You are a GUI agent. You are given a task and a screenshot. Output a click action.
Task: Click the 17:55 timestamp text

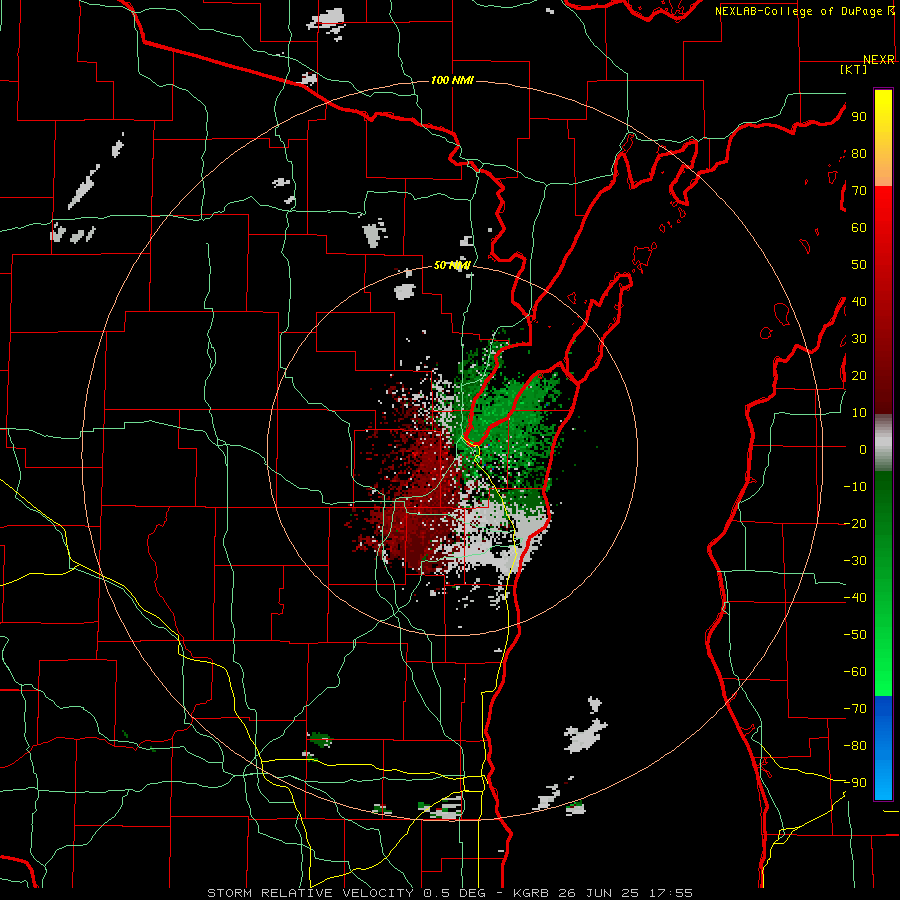[670, 893]
